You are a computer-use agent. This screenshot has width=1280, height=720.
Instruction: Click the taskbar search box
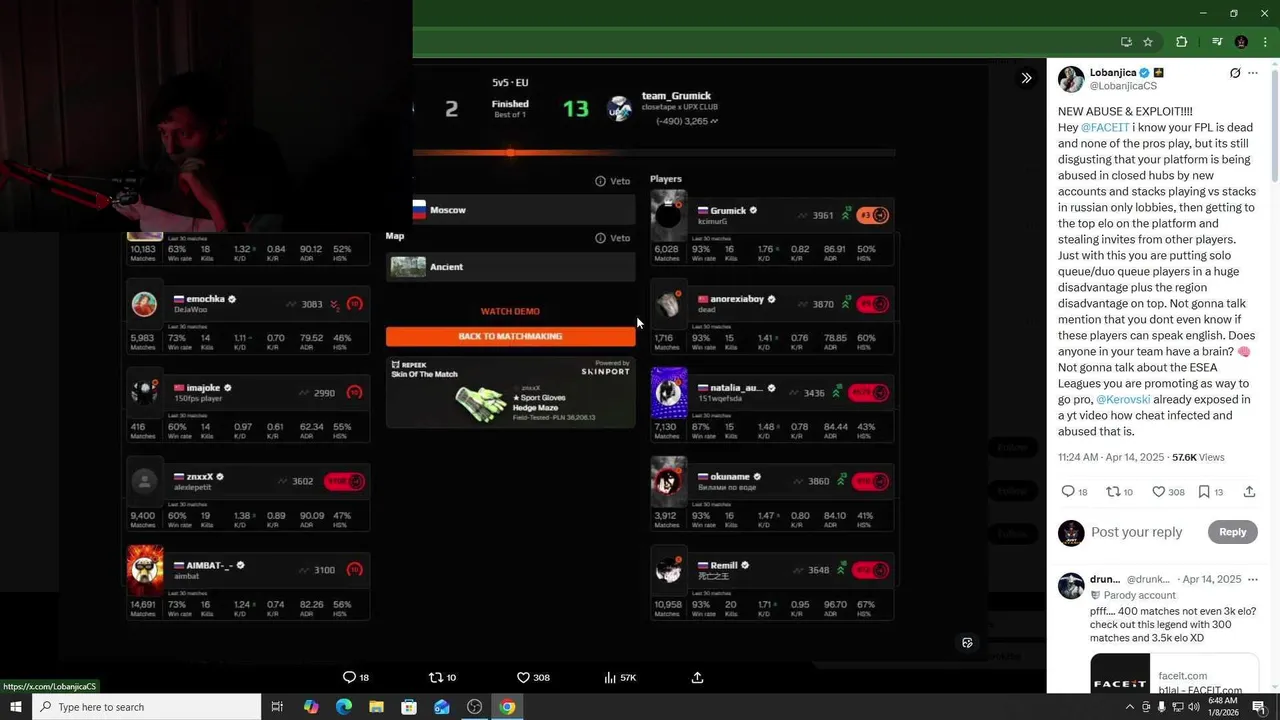pos(146,707)
